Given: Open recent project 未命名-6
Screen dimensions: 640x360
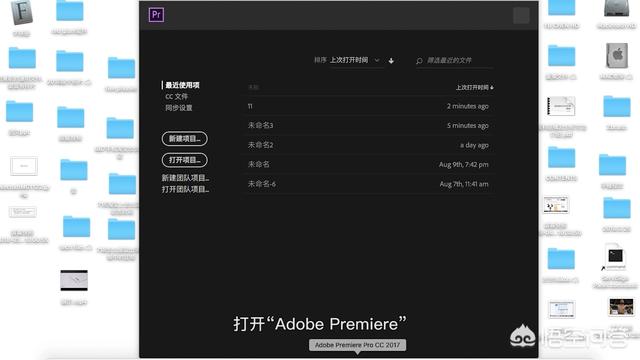Looking at the screenshot, I should click(368, 184).
